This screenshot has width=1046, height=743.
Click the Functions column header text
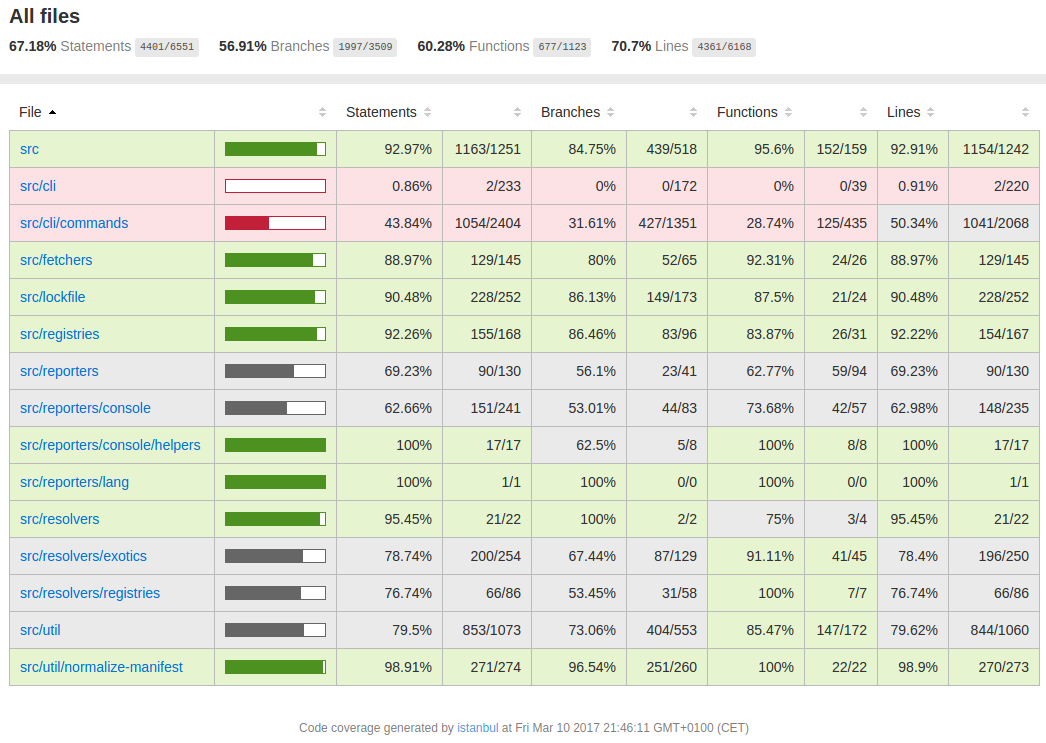[746, 112]
